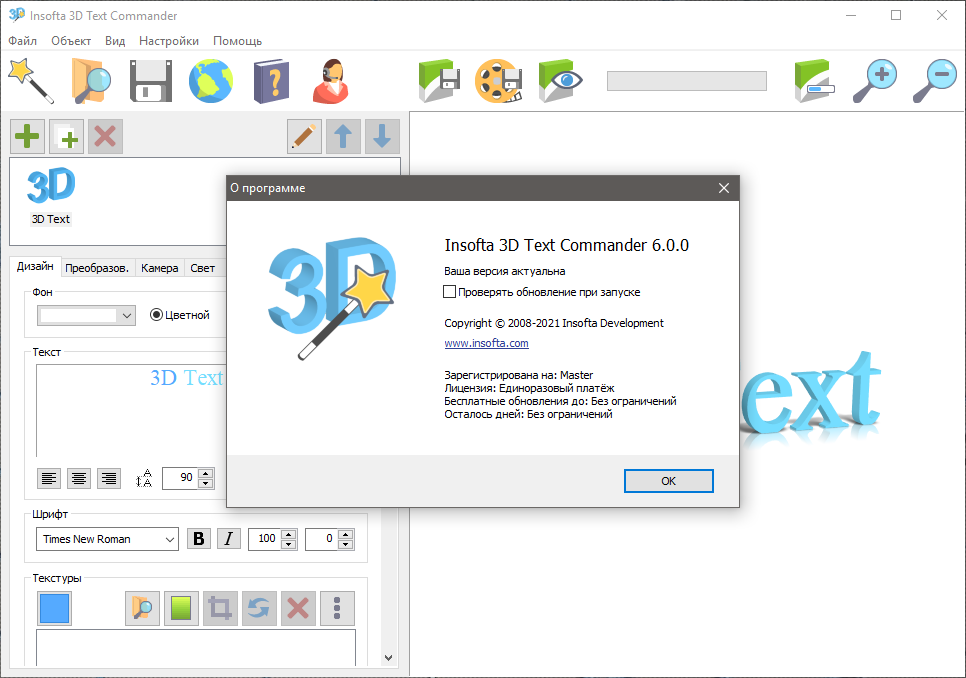Refresh texture with the rotate arrows icon
This screenshot has width=966, height=678.
259,608
